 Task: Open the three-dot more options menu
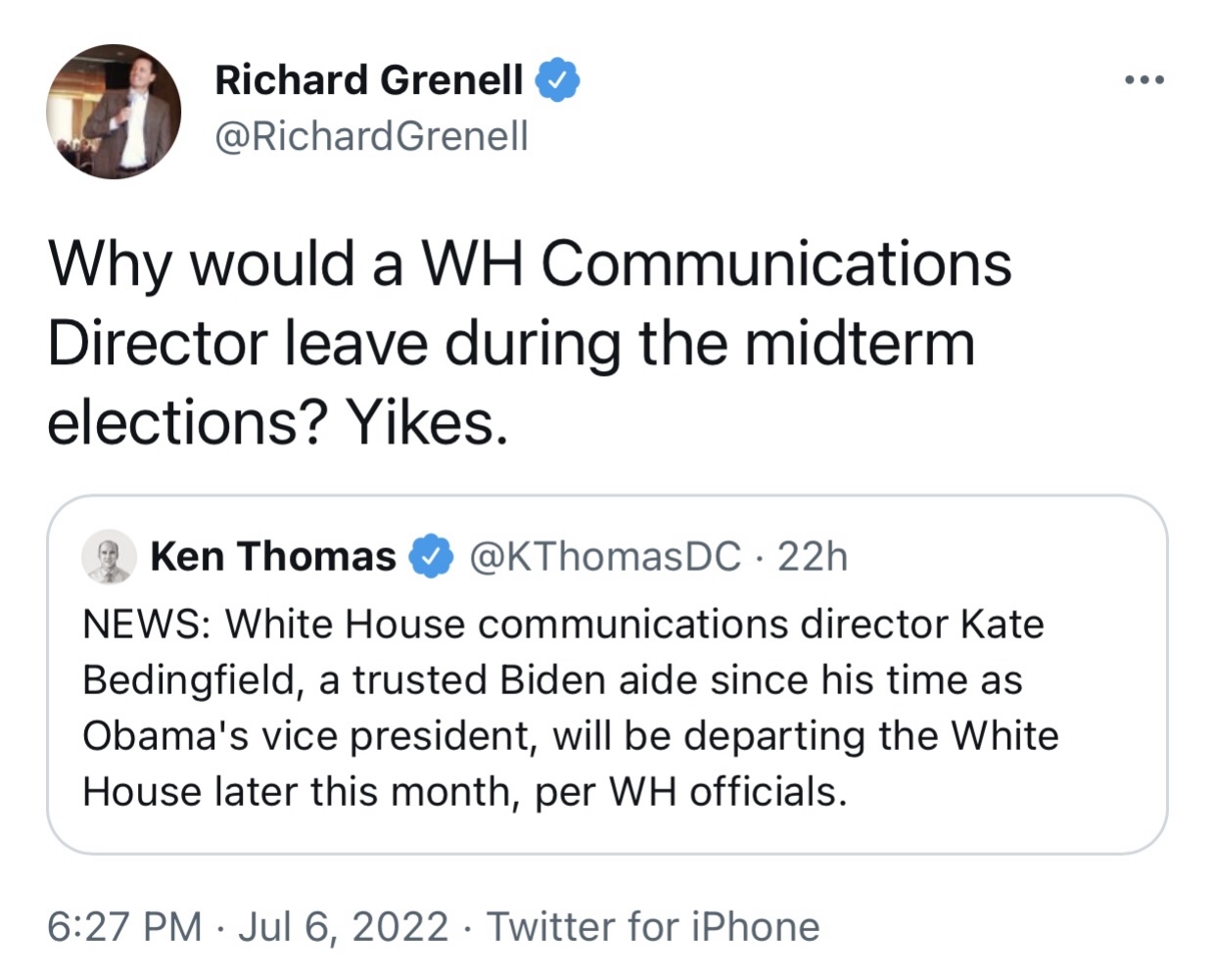[1145, 80]
